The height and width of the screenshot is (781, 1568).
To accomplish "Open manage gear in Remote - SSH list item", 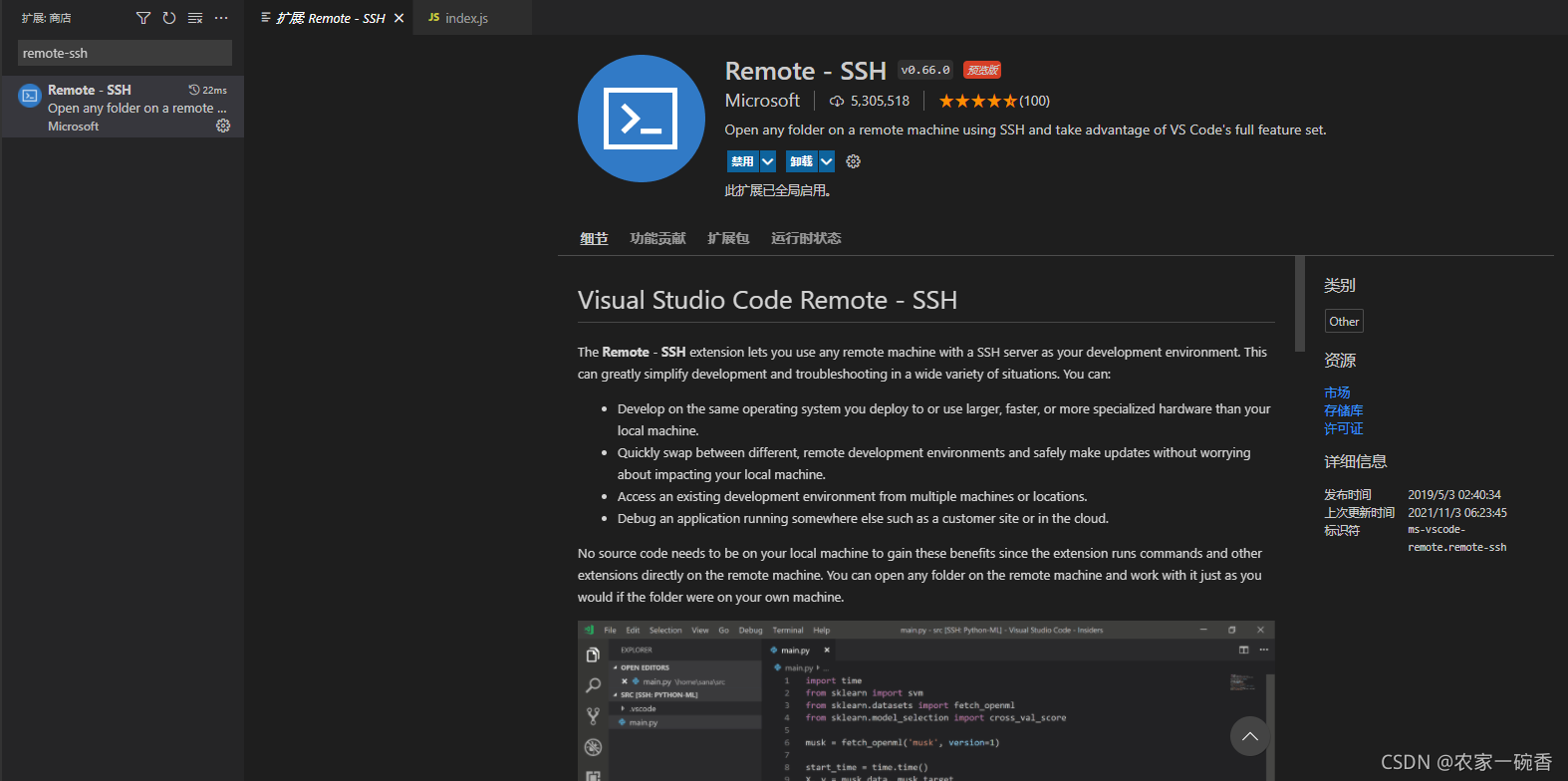I will click(x=223, y=126).
